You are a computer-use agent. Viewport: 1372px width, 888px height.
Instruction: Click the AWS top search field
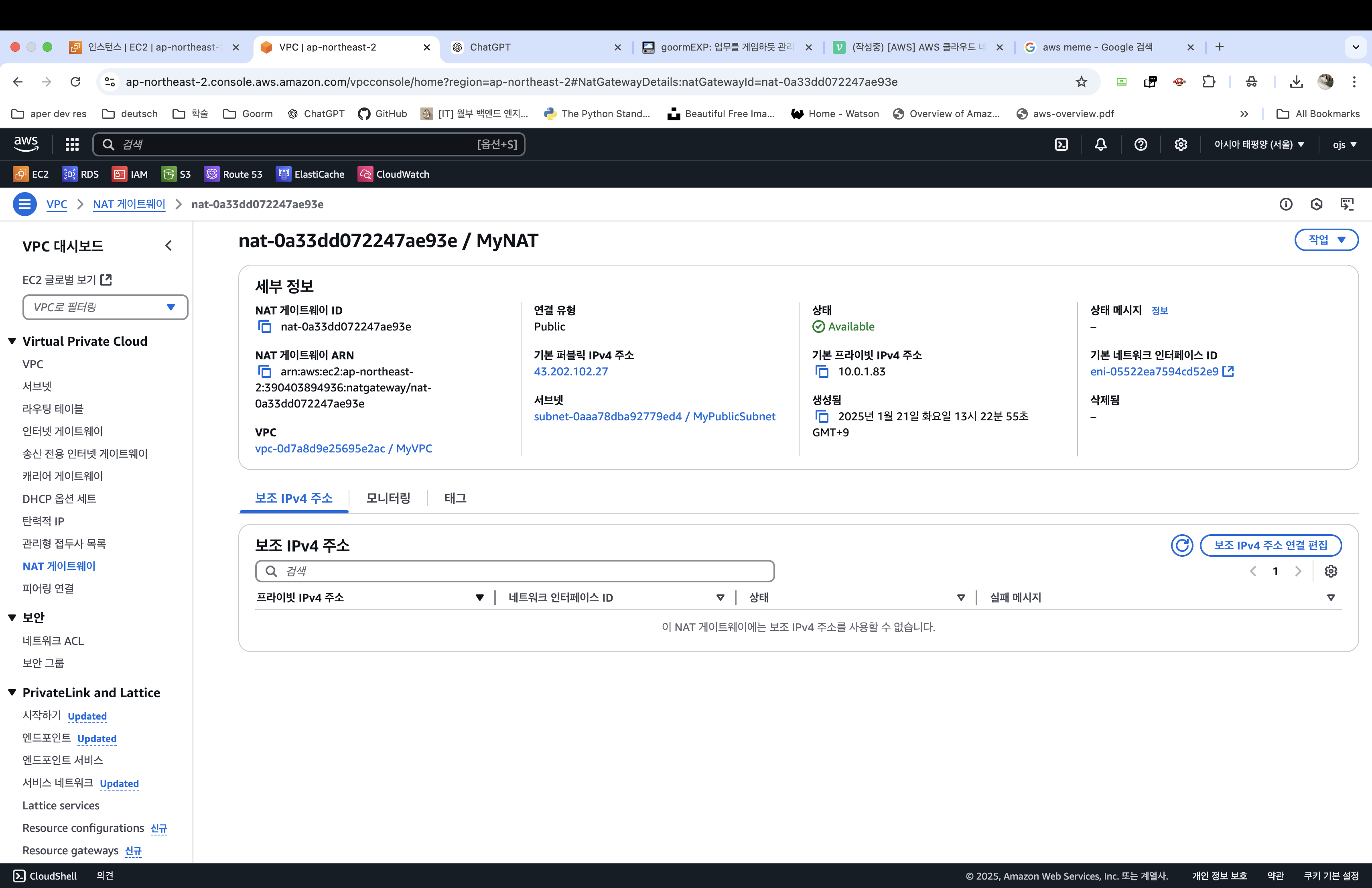point(309,144)
